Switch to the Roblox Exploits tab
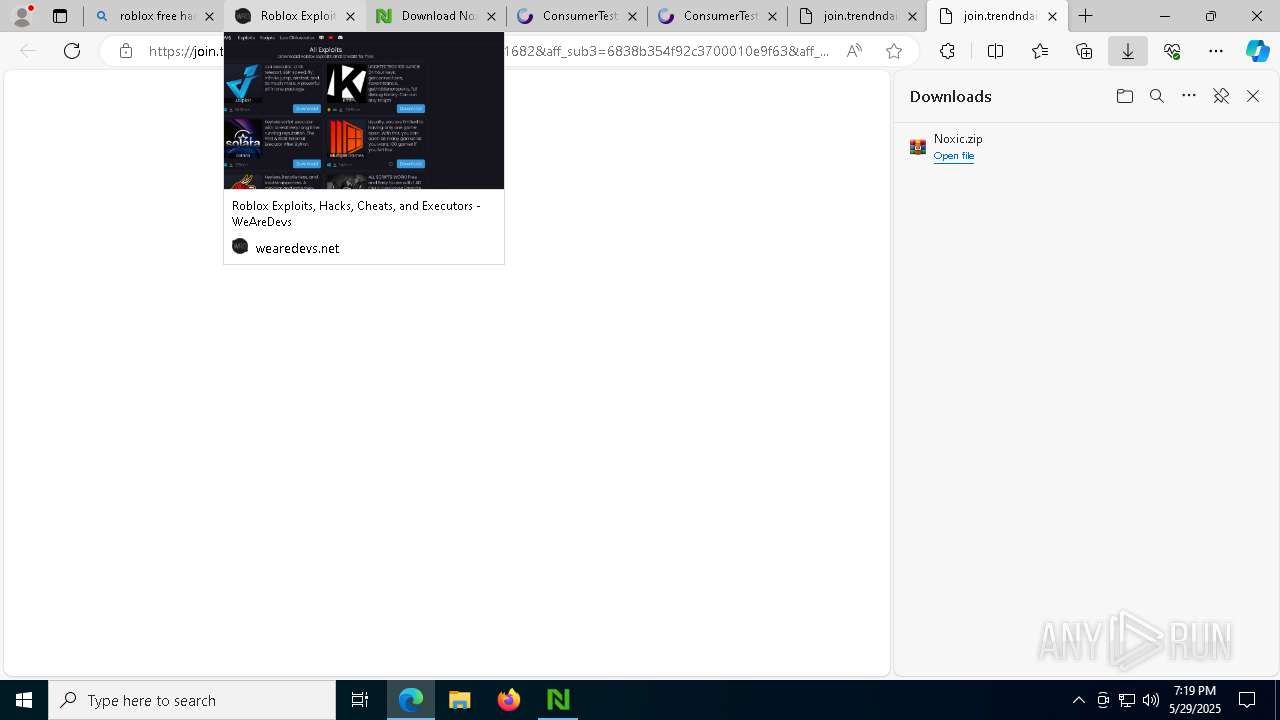Screen dimensions: 1280x720 pos(295,16)
